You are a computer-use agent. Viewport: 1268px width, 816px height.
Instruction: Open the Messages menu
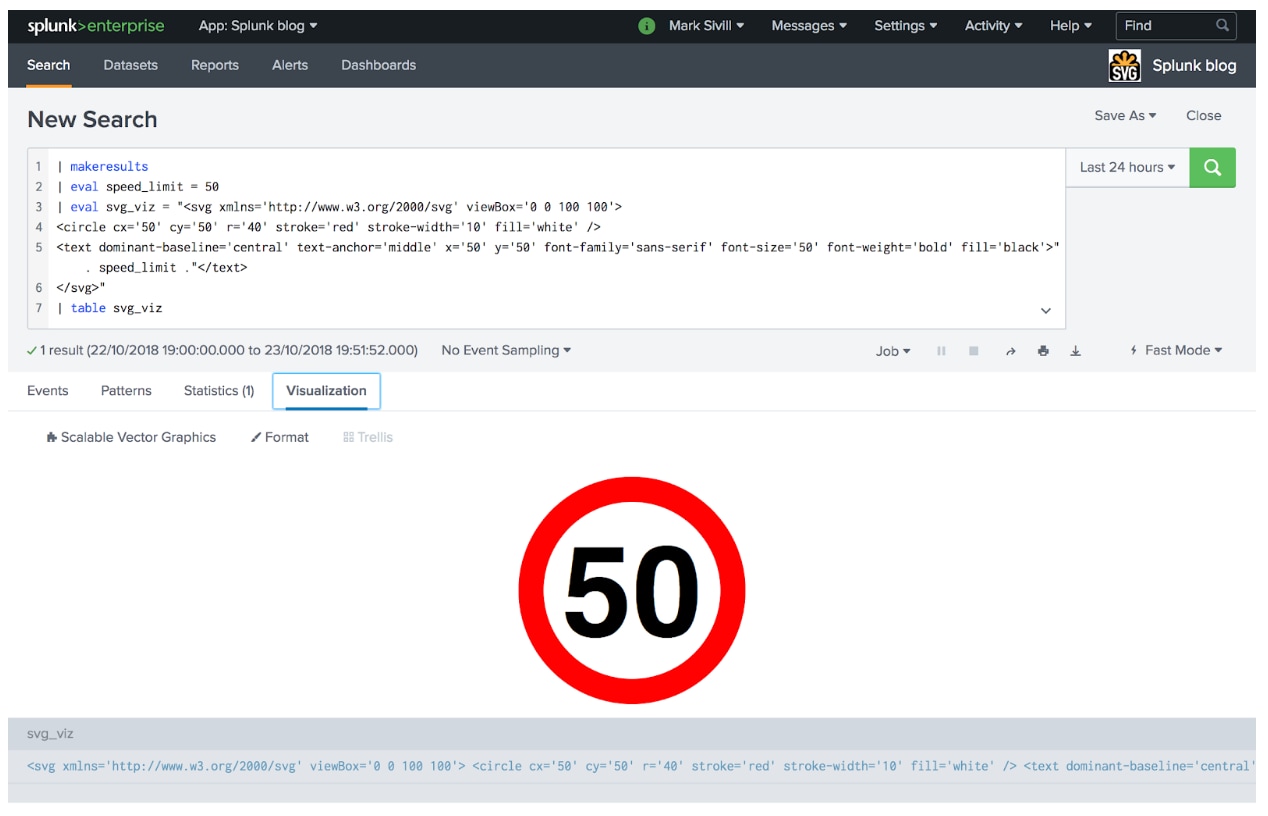coord(809,26)
